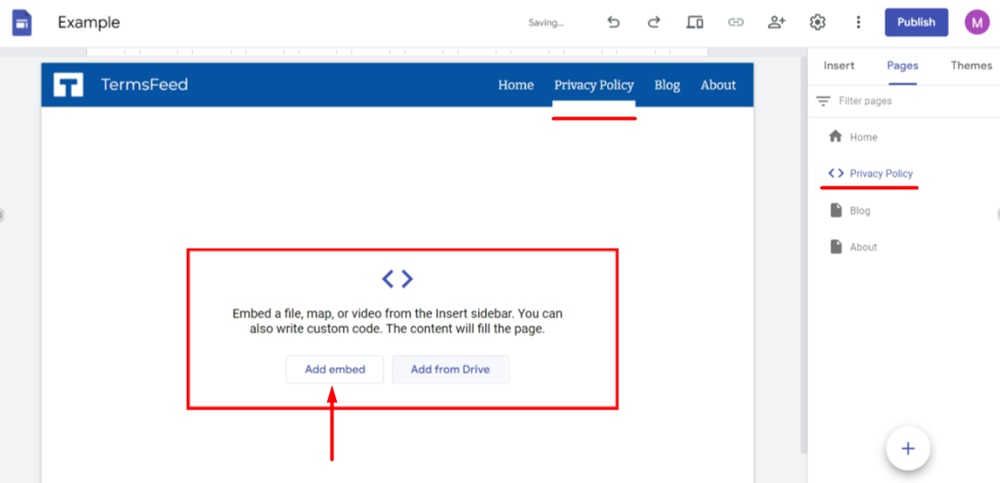This screenshot has width=1000, height=483.
Task: Open the Settings gear icon
Action: 818,22
